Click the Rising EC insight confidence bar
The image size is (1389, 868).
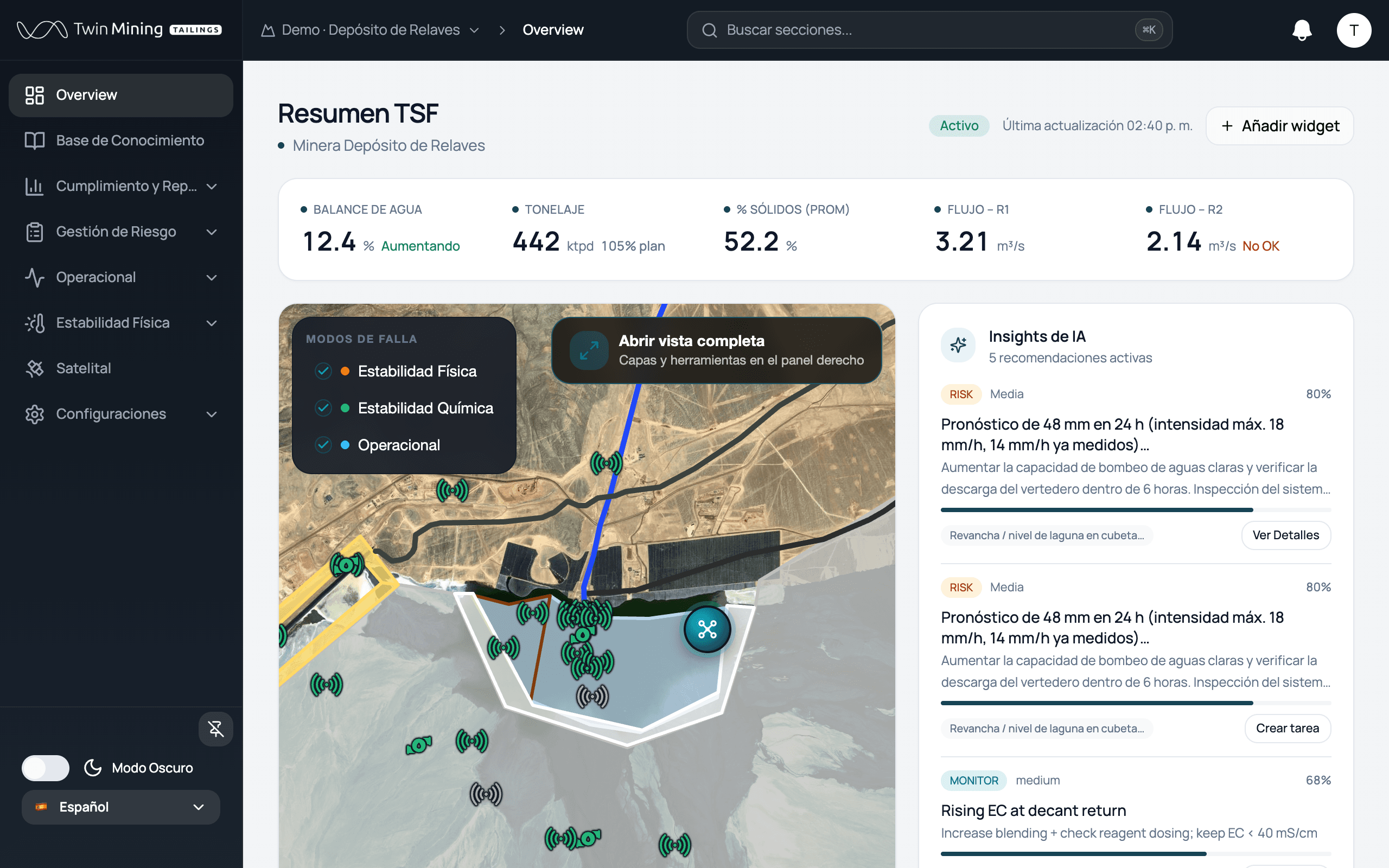tap(1135, 854)
